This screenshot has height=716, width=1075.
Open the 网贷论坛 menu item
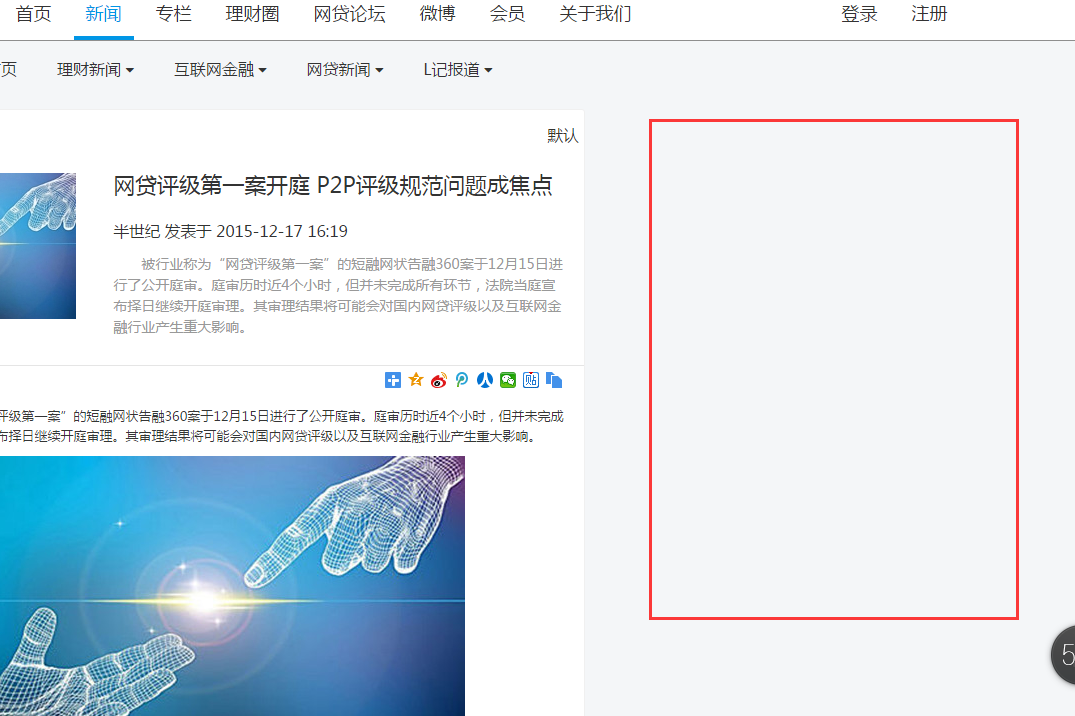pos(350,14)
